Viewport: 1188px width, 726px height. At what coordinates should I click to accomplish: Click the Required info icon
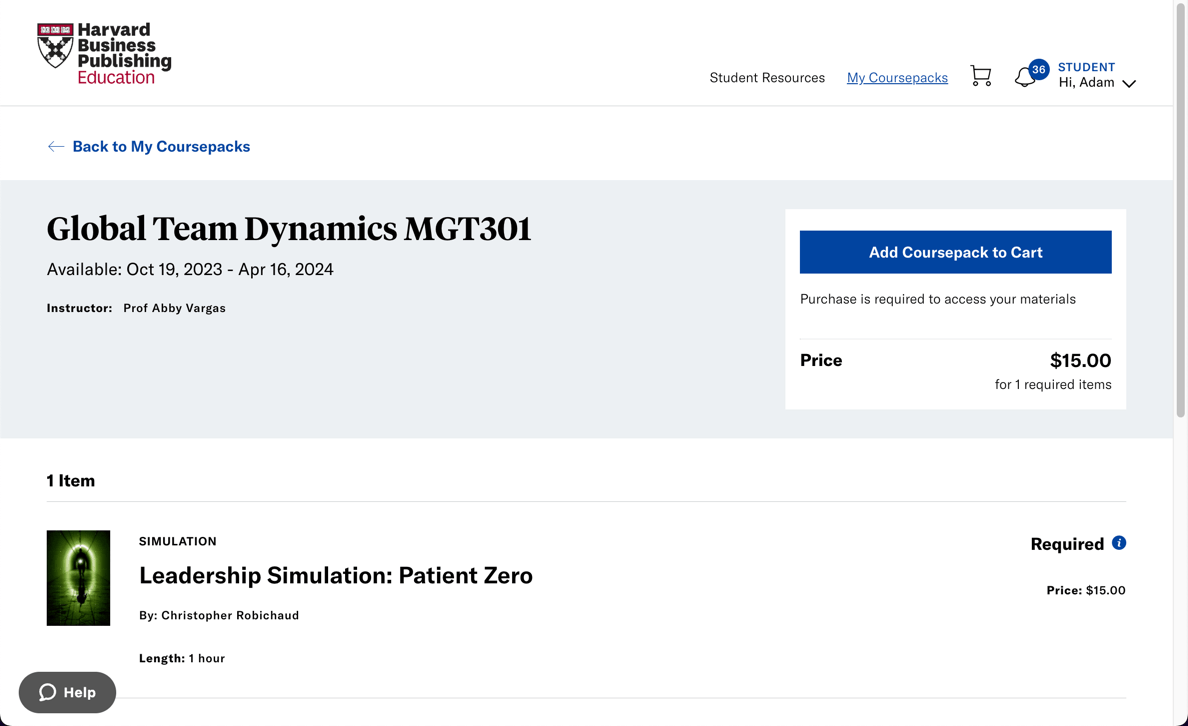point(1119,543)
